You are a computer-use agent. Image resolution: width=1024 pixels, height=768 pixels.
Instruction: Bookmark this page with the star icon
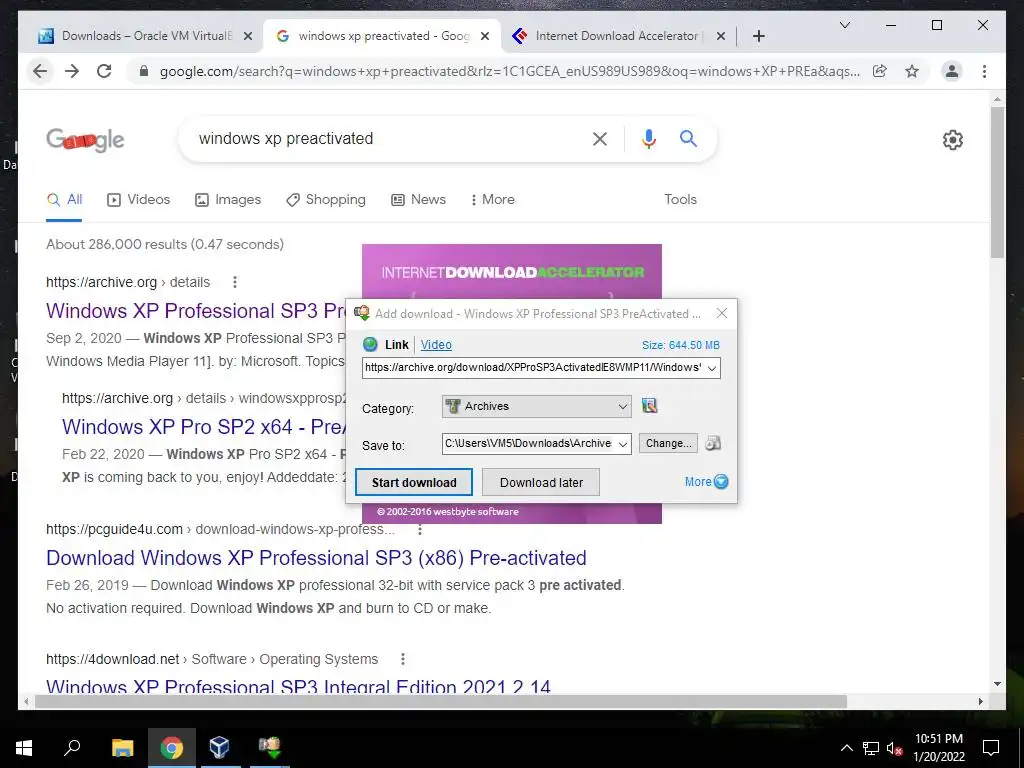(912, 71)
